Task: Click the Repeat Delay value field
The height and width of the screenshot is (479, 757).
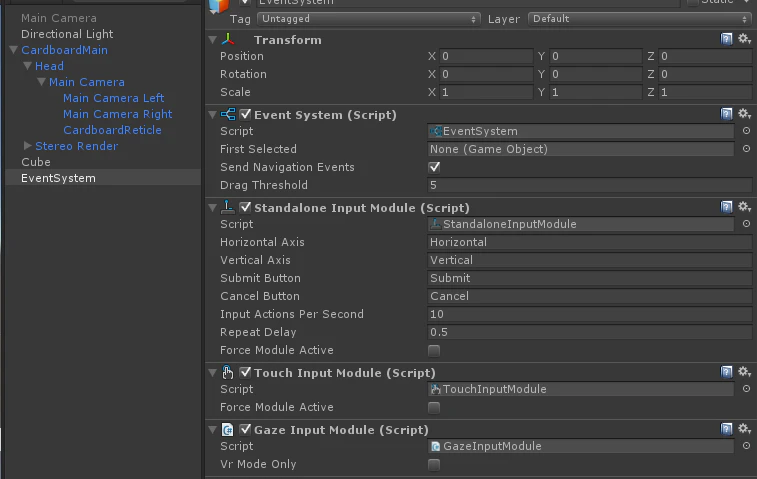Action: 590,332
